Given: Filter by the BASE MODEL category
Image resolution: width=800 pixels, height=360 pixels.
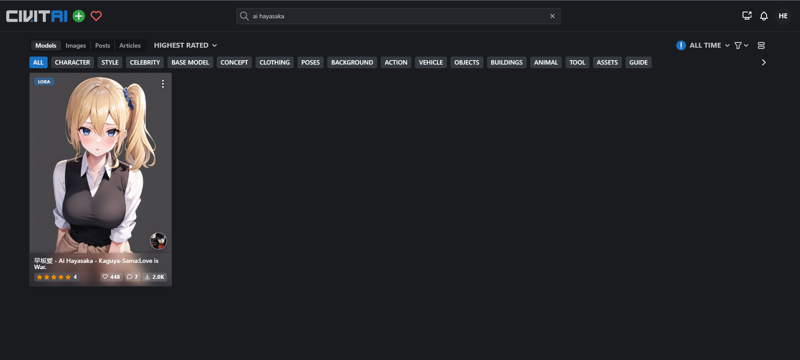Looking at the screenshot, I should tap(190, 62).
